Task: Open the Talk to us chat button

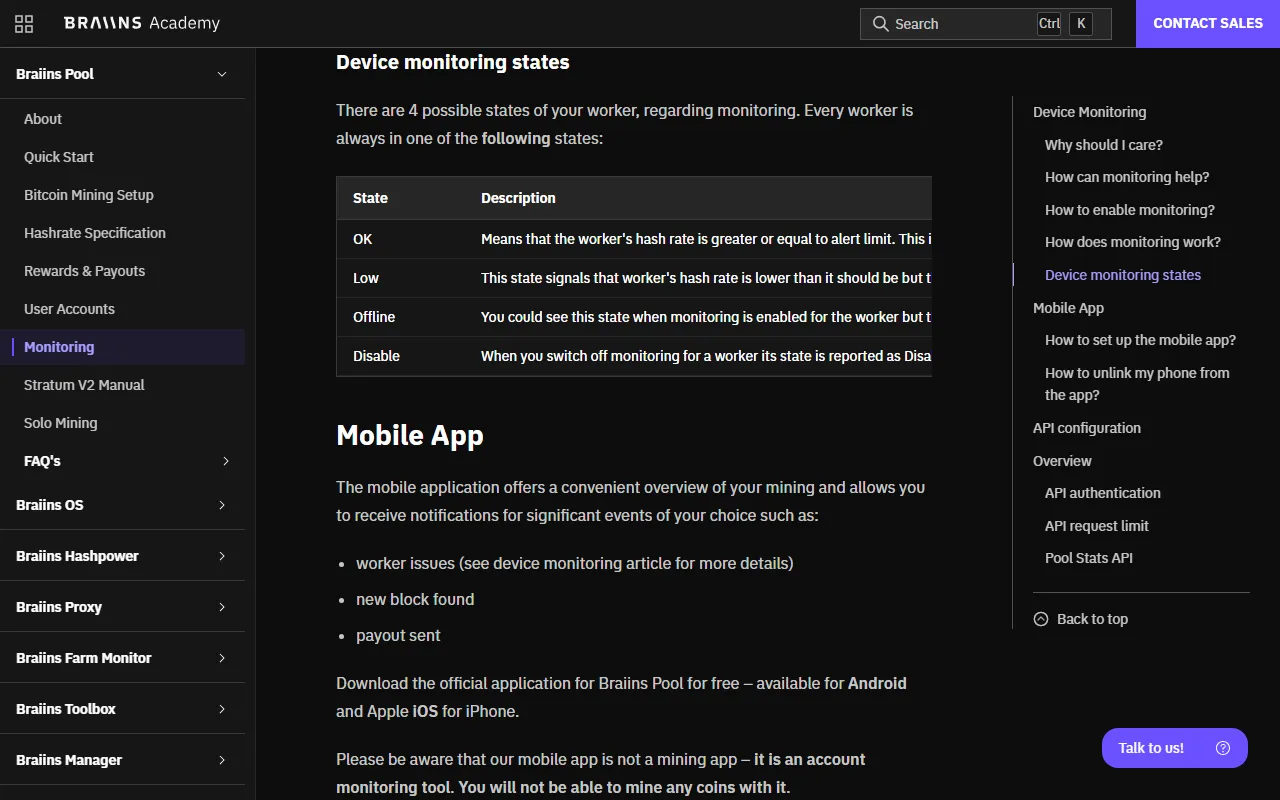Action: 1175,748
